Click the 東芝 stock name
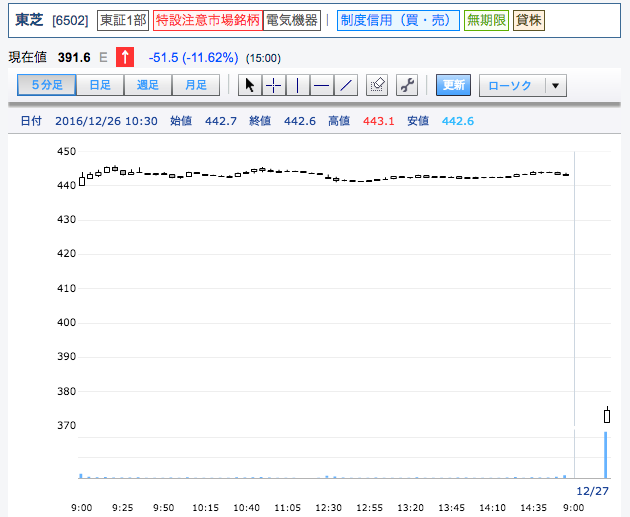Screen dimensions: 630x517 click(29, 20)
